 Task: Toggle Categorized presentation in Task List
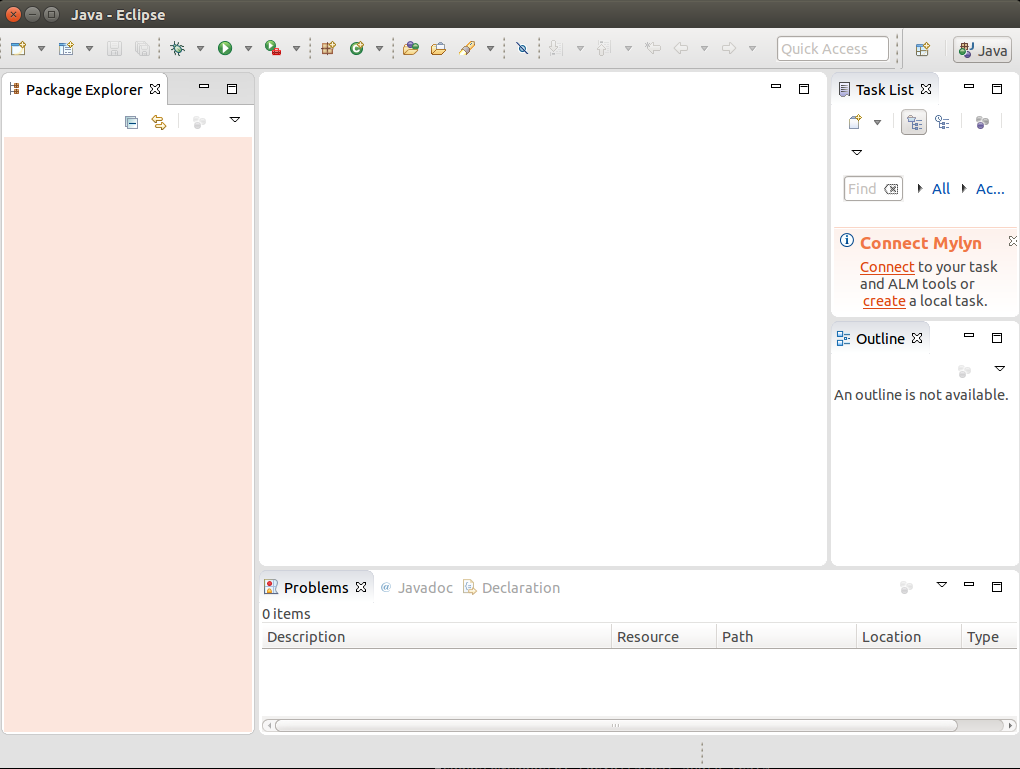[914, 122]
